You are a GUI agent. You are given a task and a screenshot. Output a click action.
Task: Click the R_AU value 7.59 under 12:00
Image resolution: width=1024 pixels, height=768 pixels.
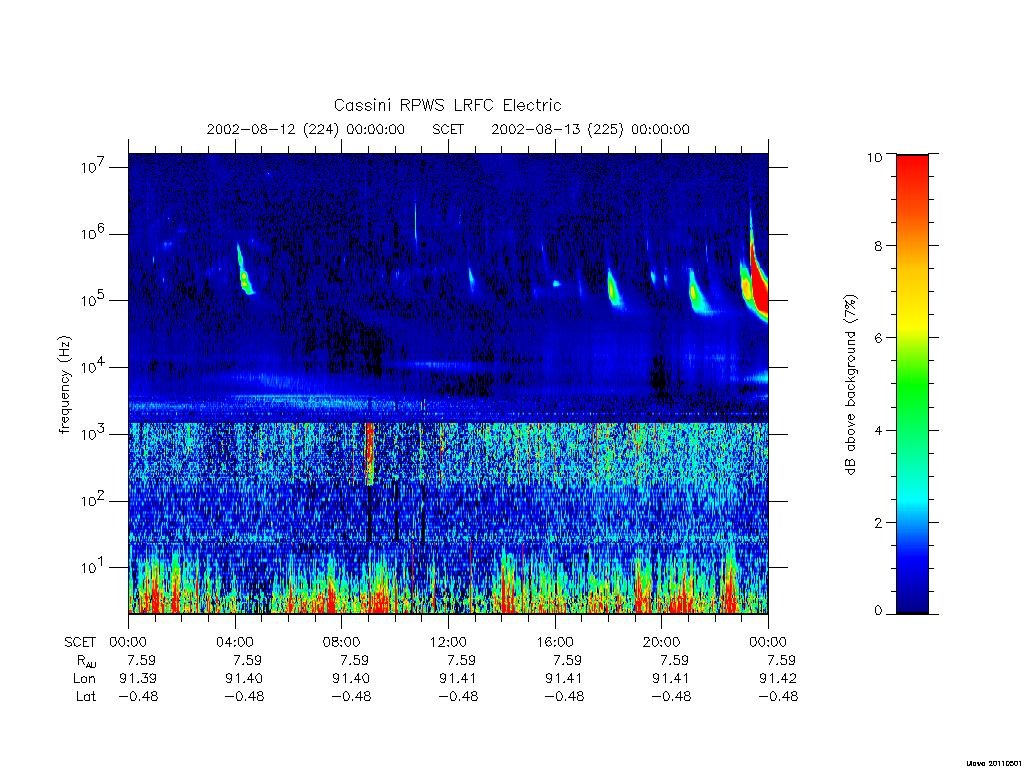tap(461, 660)
